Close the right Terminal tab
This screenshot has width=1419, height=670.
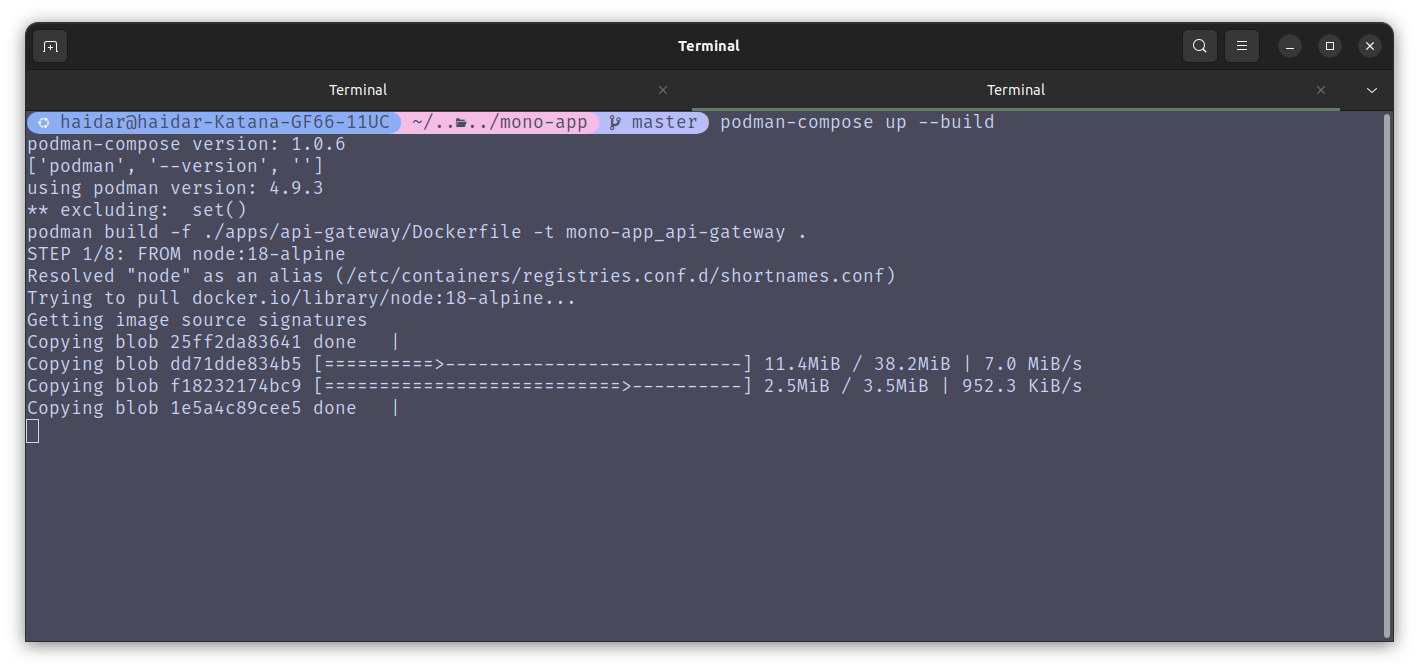tap(1321, 90)
